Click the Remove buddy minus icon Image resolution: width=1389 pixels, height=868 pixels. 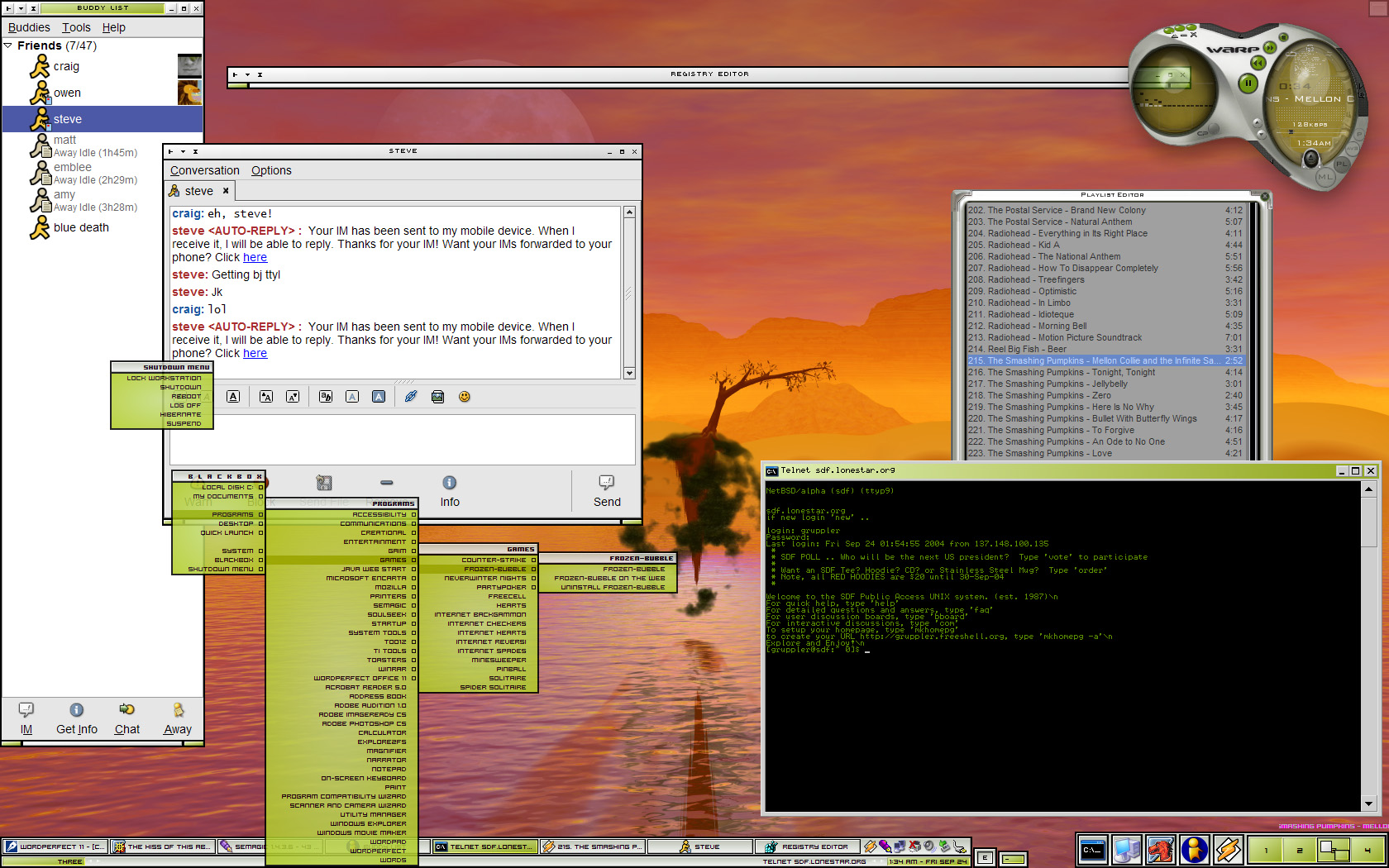(386, 483)
